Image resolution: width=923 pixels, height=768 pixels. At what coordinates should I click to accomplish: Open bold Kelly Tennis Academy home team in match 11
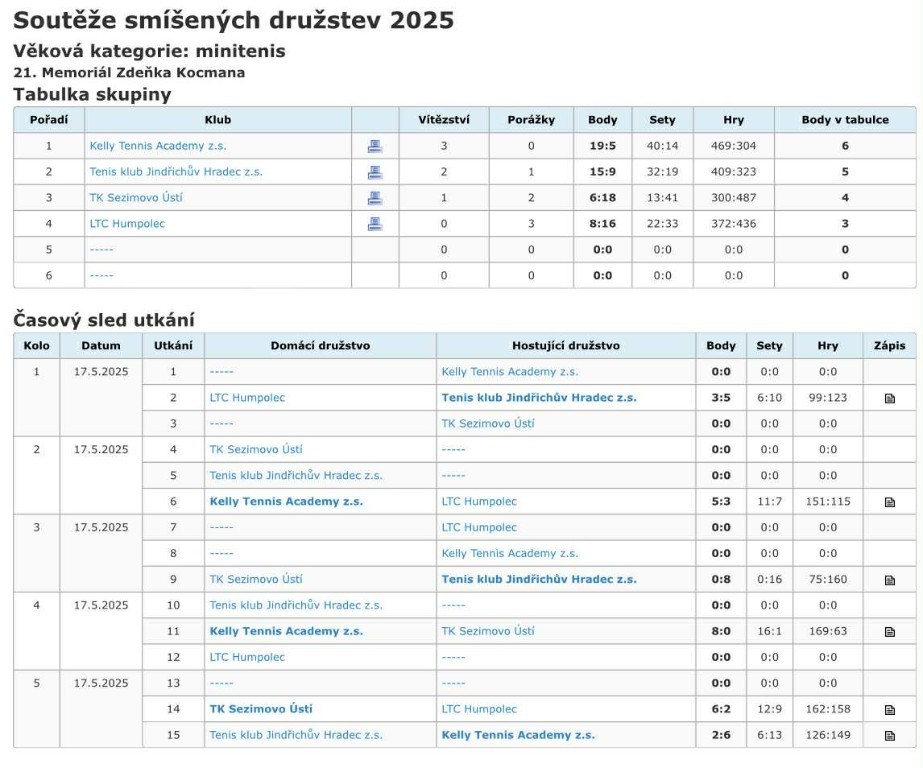[x=286, y=631]
